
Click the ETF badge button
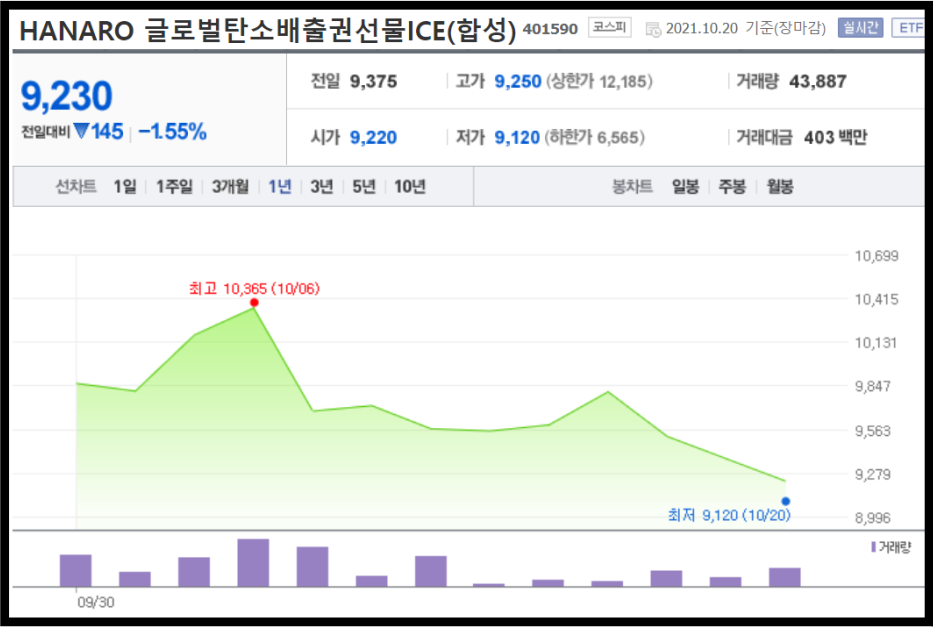[x=910, y=28]
